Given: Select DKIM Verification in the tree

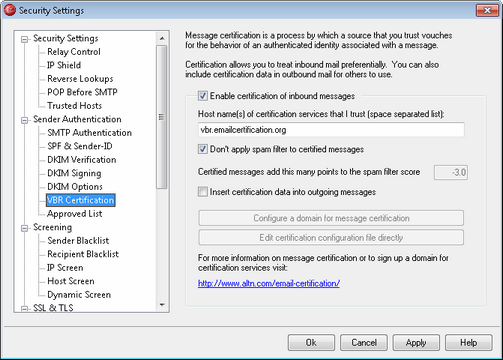Looking at the screenshot, I should point(82,160).
